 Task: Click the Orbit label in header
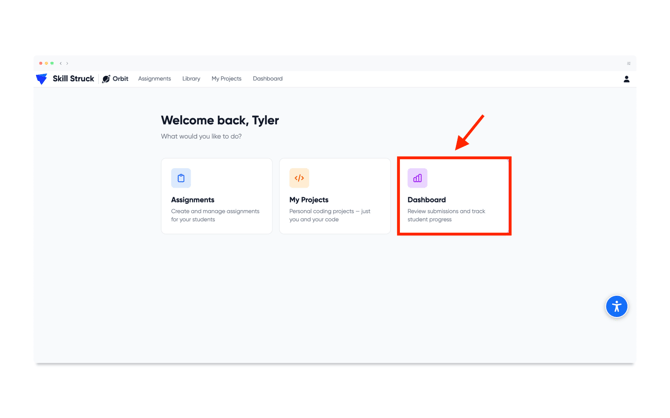click(x=120, y=79)
